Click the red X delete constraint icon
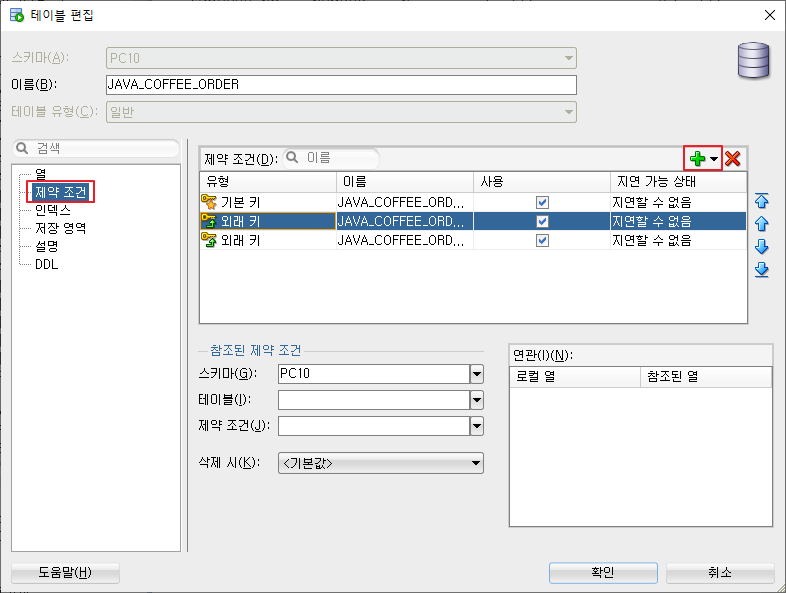Viewport: 786px width, 593px height. click(x=732, y=159)
